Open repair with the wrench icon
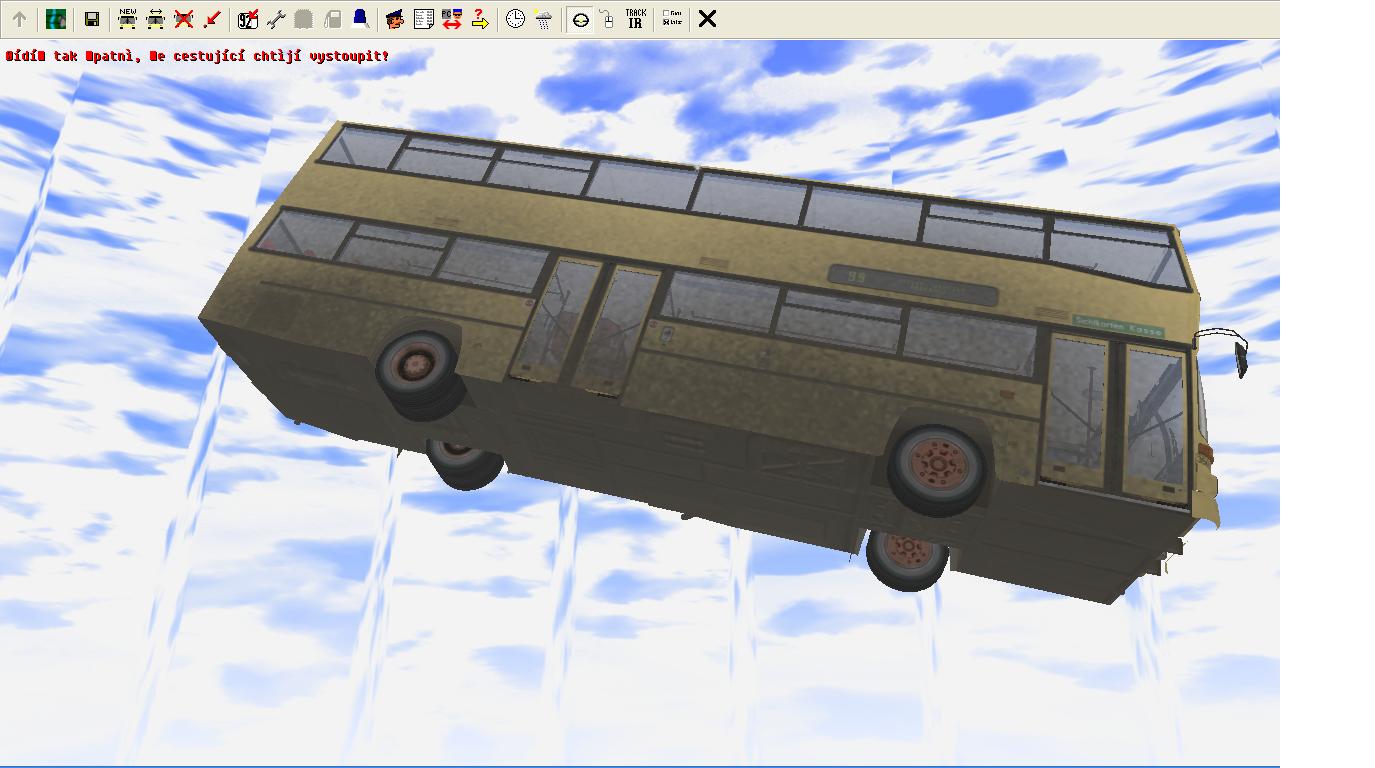Screen dimensions: 1375x768 276,19
